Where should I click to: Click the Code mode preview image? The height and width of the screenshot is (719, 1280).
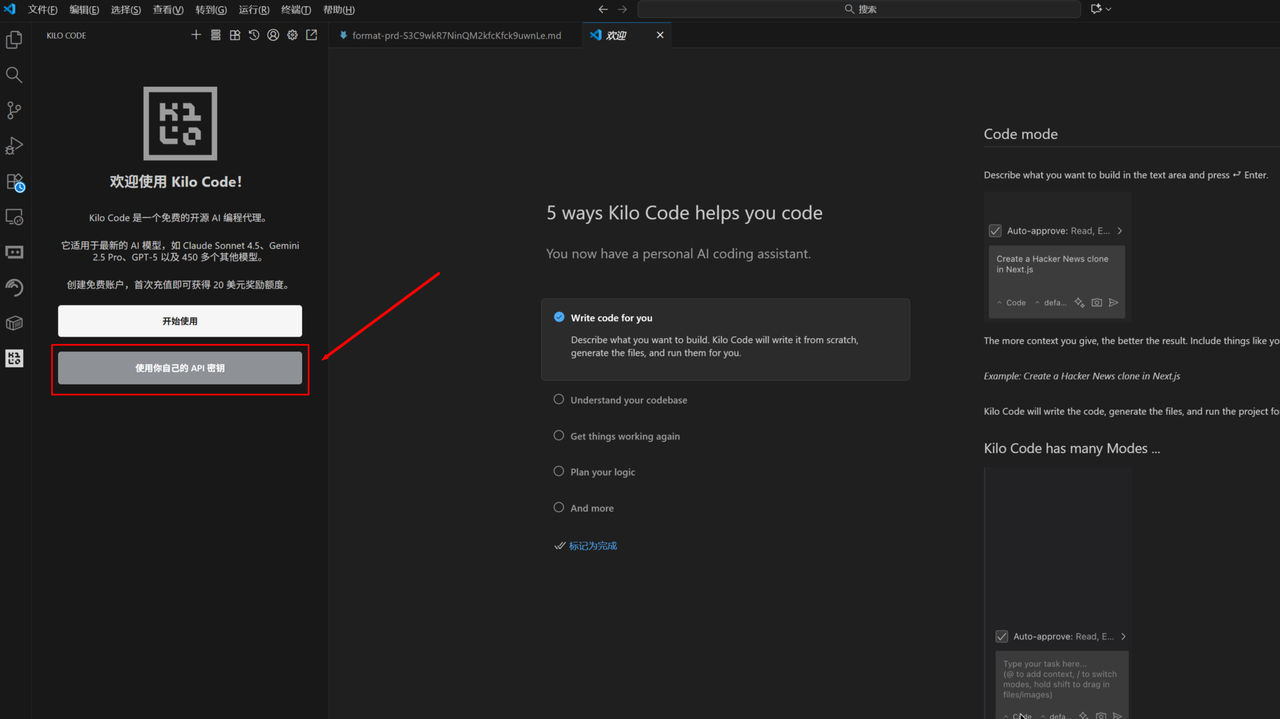coord(1058,257)
